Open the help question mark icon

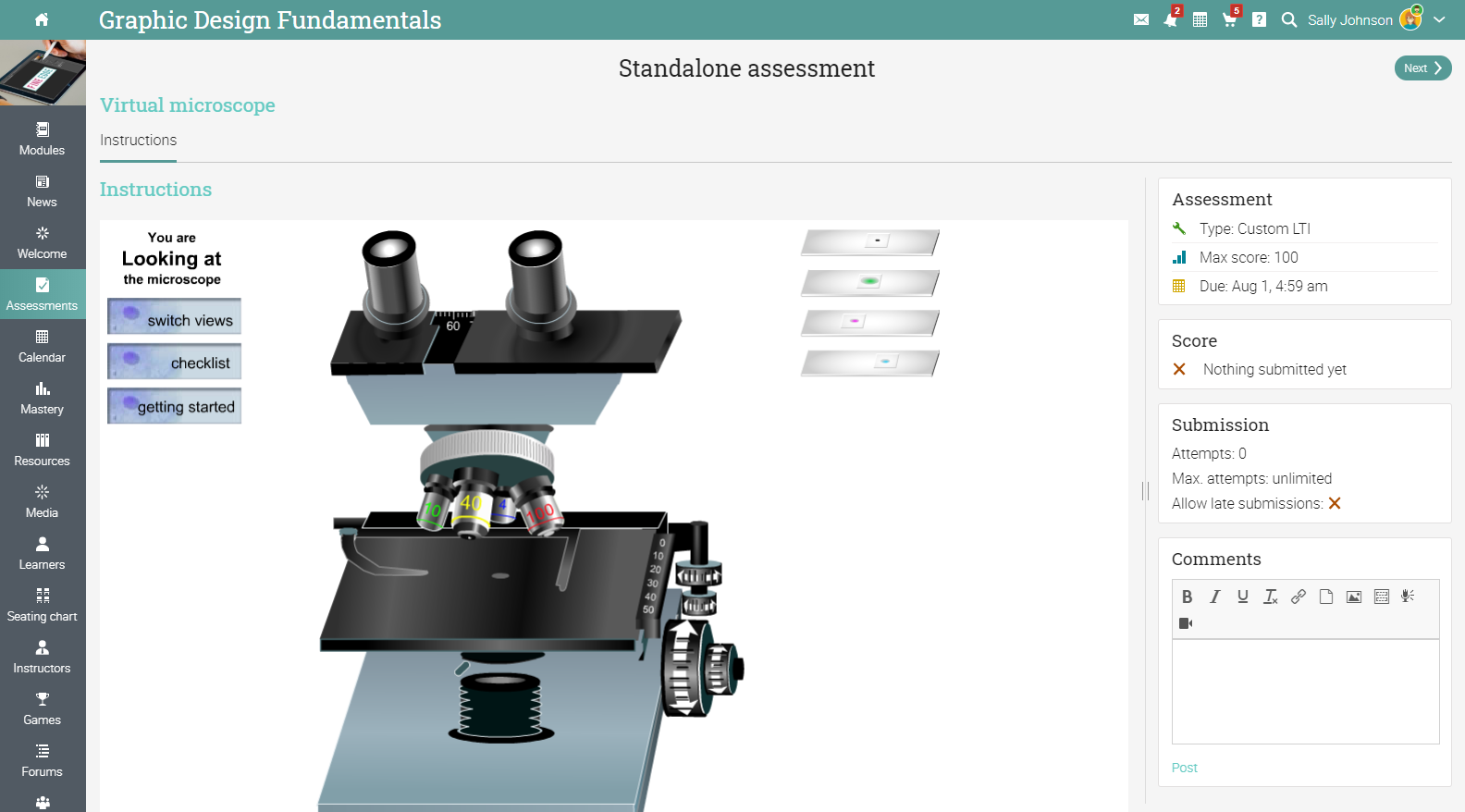coord(1259,19)
